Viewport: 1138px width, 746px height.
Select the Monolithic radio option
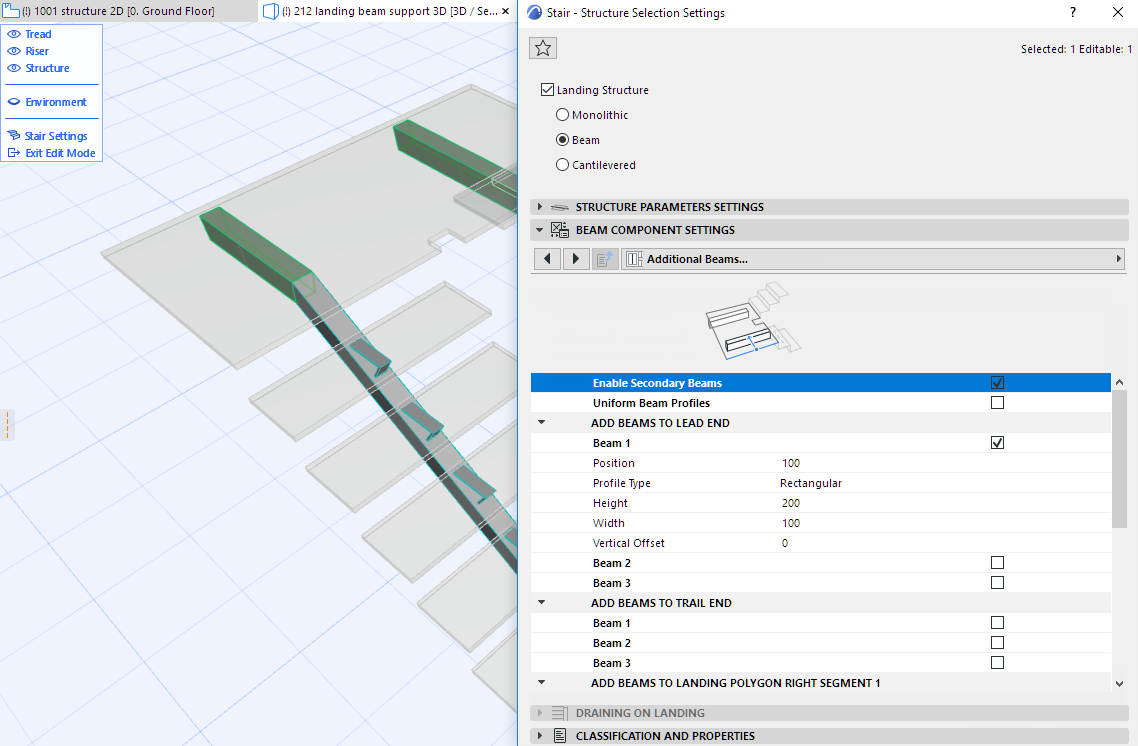[x=562, y=115]
